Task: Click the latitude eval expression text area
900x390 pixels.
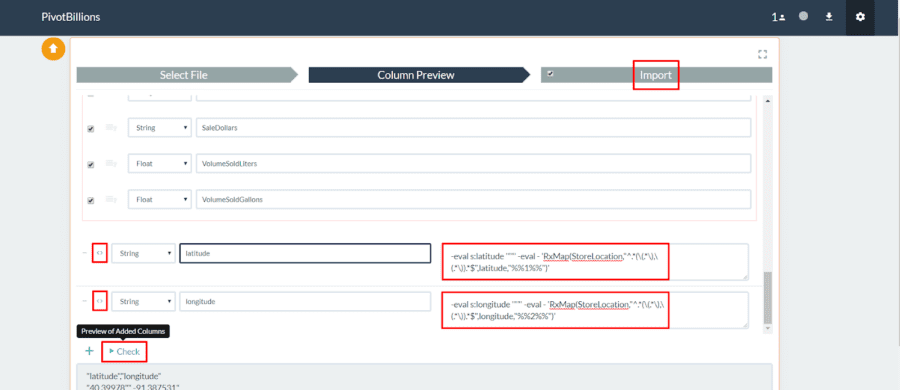Action: [x=595, y=262]
